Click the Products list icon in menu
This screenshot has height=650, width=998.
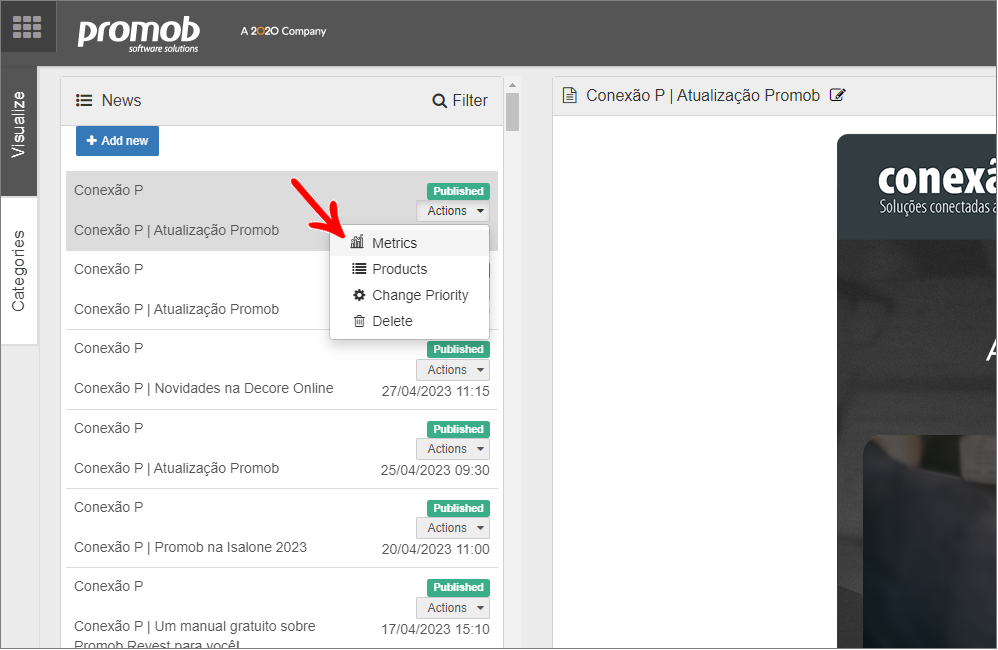point(359,269)
